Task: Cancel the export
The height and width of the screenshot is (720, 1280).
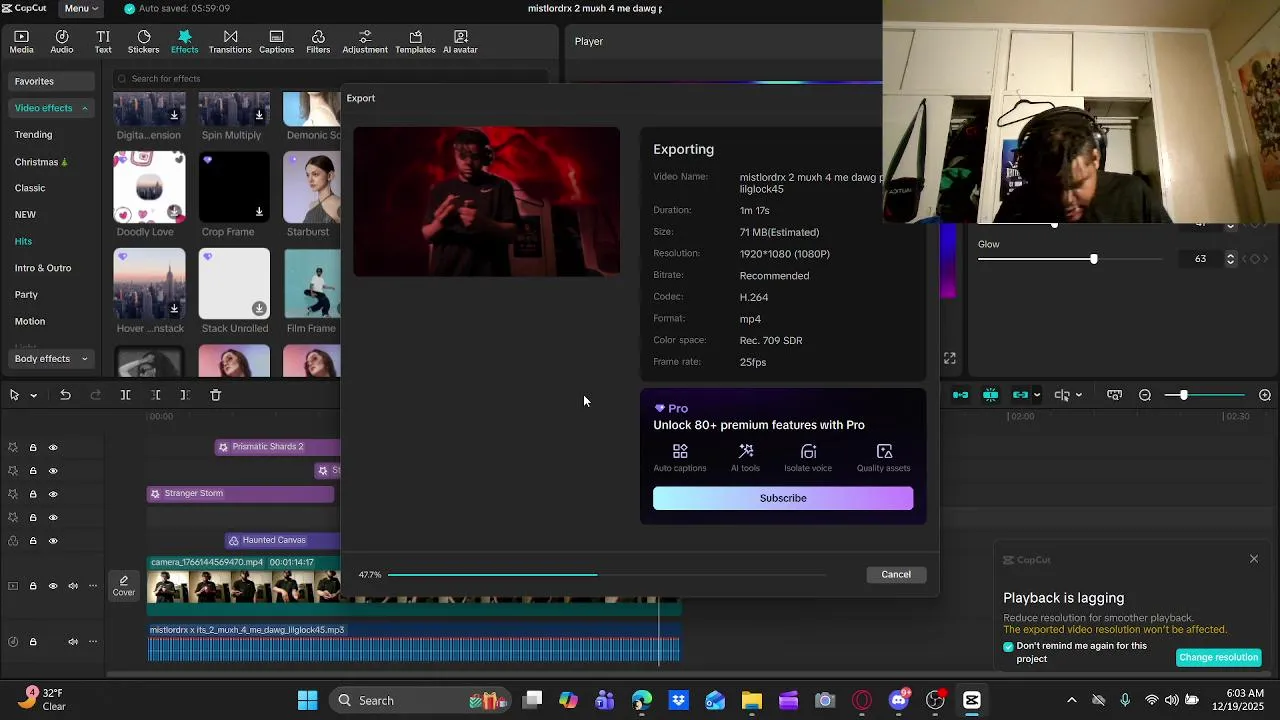Action: (x=896, y=574)
